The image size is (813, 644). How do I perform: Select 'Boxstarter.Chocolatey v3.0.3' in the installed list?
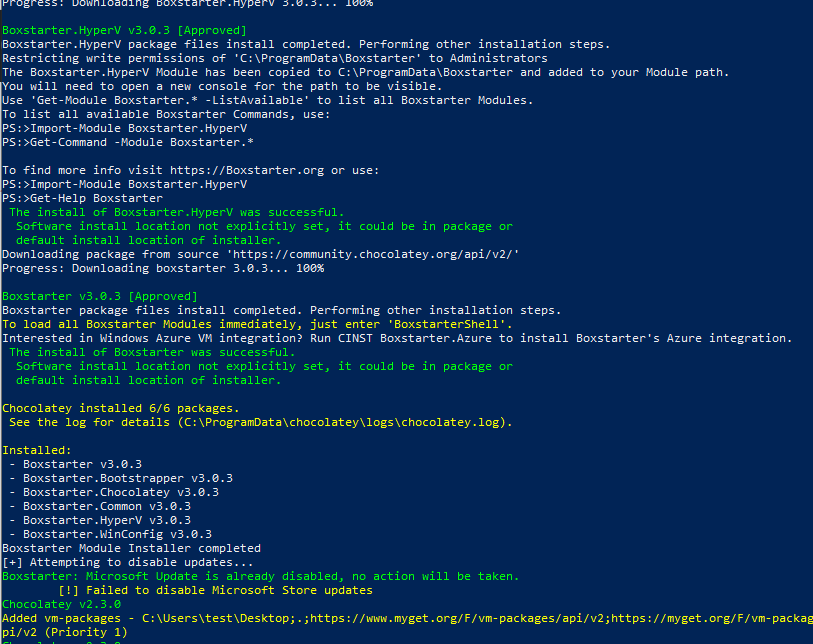click(x=120, y=492)
